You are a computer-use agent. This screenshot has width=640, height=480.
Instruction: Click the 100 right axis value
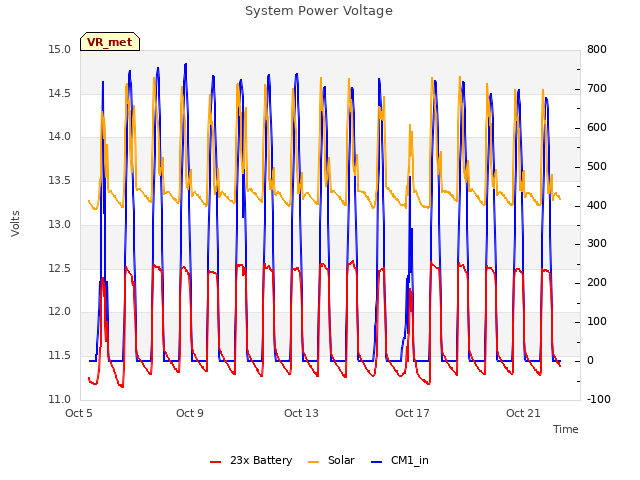click(597, 322)
